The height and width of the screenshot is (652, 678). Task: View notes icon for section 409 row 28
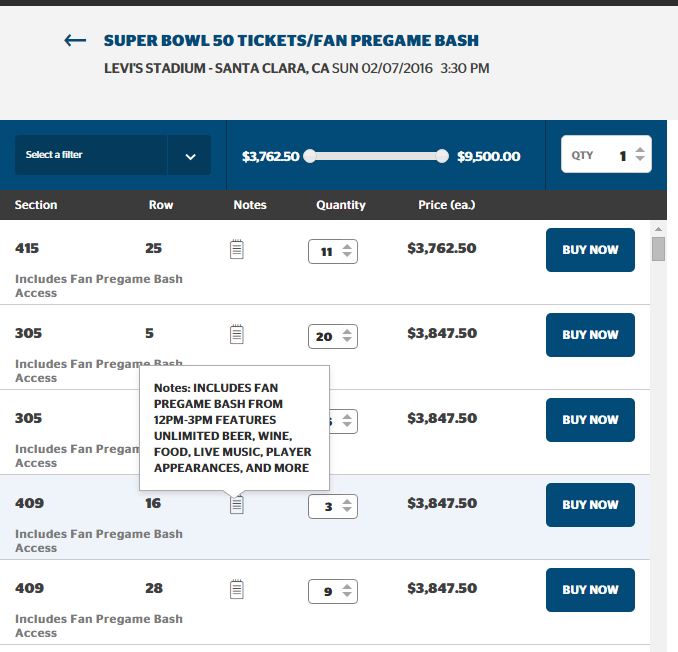(x=237, y=589)
